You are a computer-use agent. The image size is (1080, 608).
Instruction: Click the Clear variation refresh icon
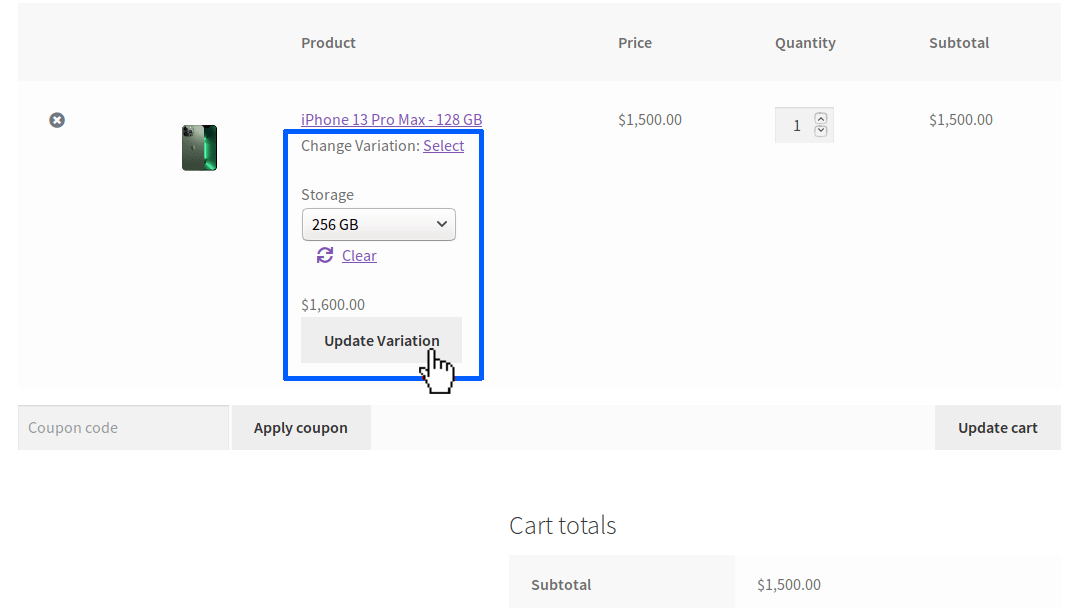[x=323, y=255]
